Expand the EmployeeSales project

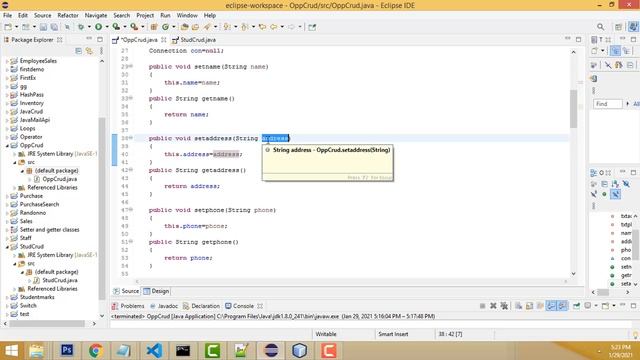click(7, 61)
